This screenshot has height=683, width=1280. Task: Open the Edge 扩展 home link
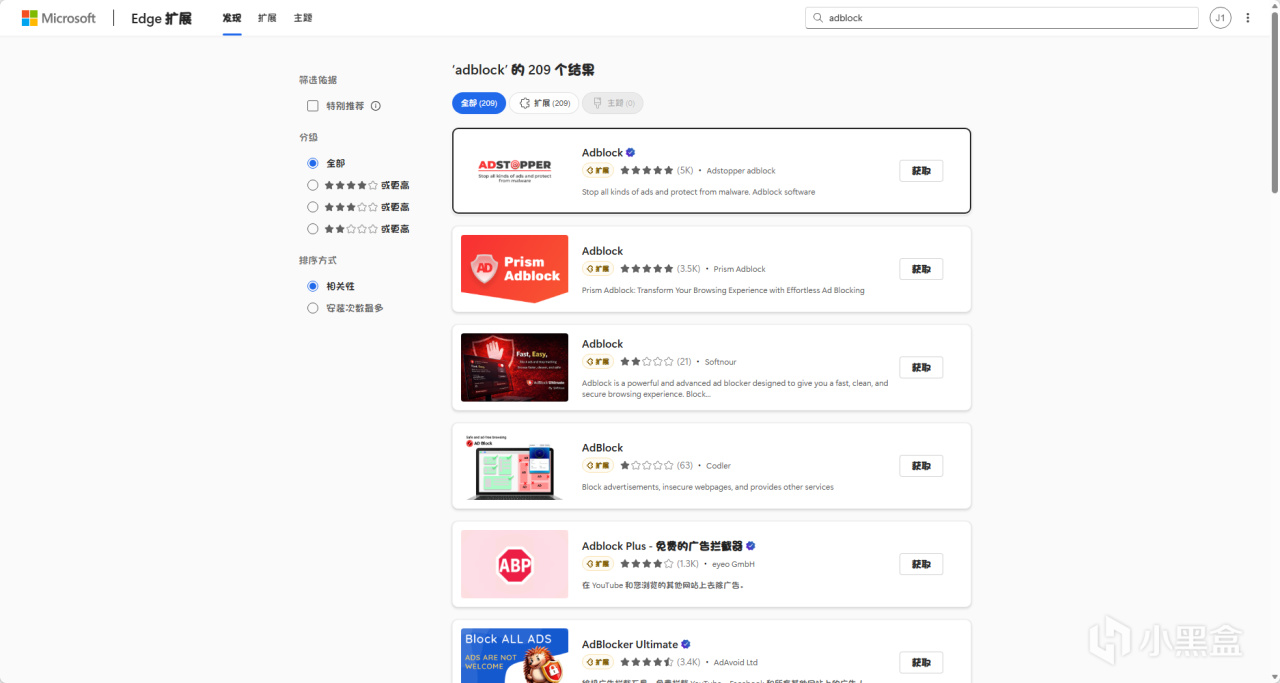coord(161,18)
